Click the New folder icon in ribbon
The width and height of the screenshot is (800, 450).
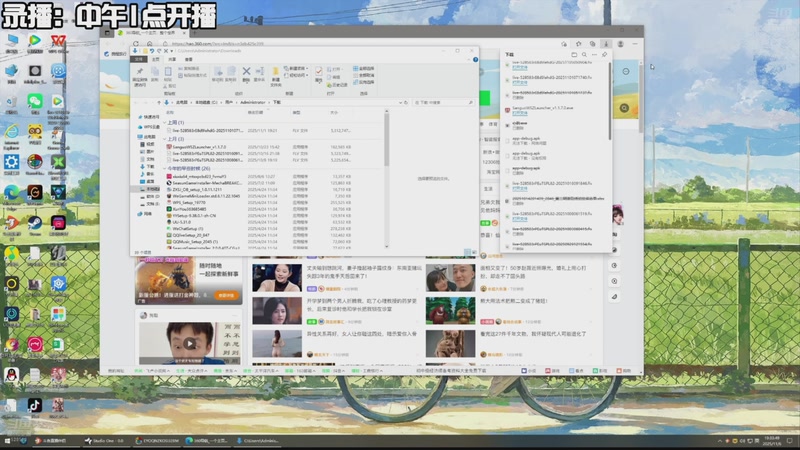coord(276,71)
